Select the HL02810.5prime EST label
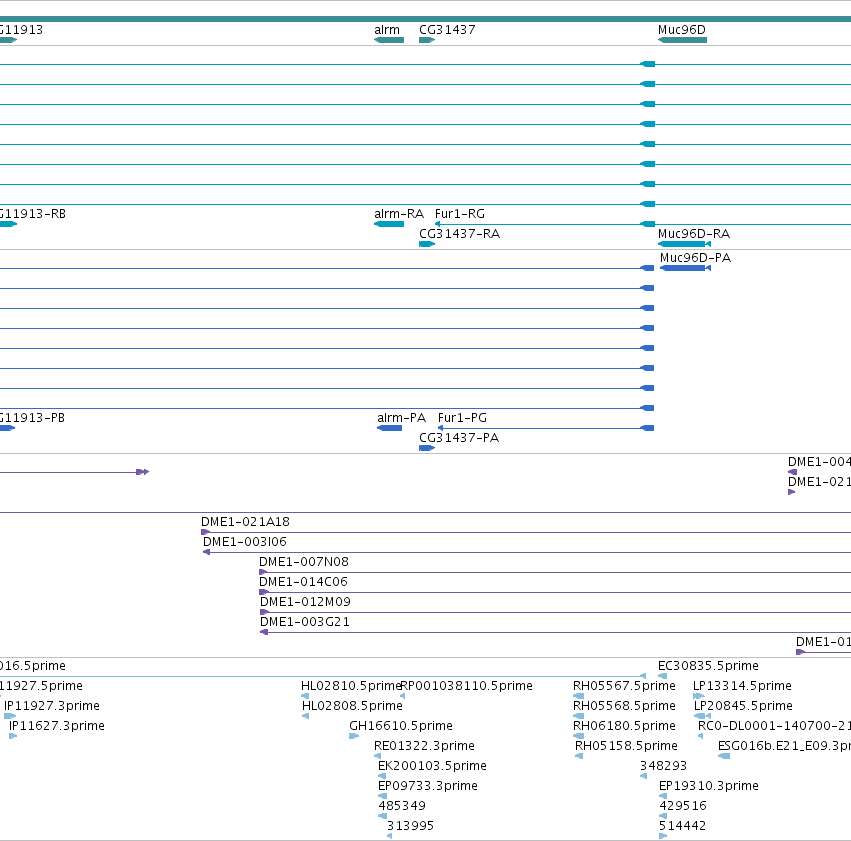This screenshot has width=851, height=841. point(351,686)
